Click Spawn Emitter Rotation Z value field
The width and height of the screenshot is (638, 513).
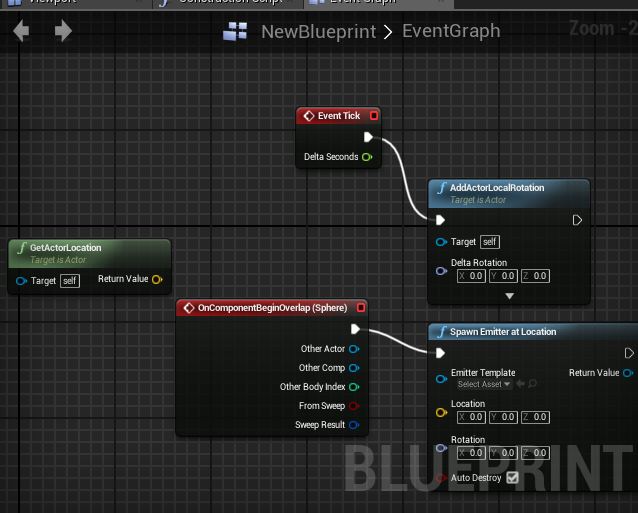coord(535,453)
